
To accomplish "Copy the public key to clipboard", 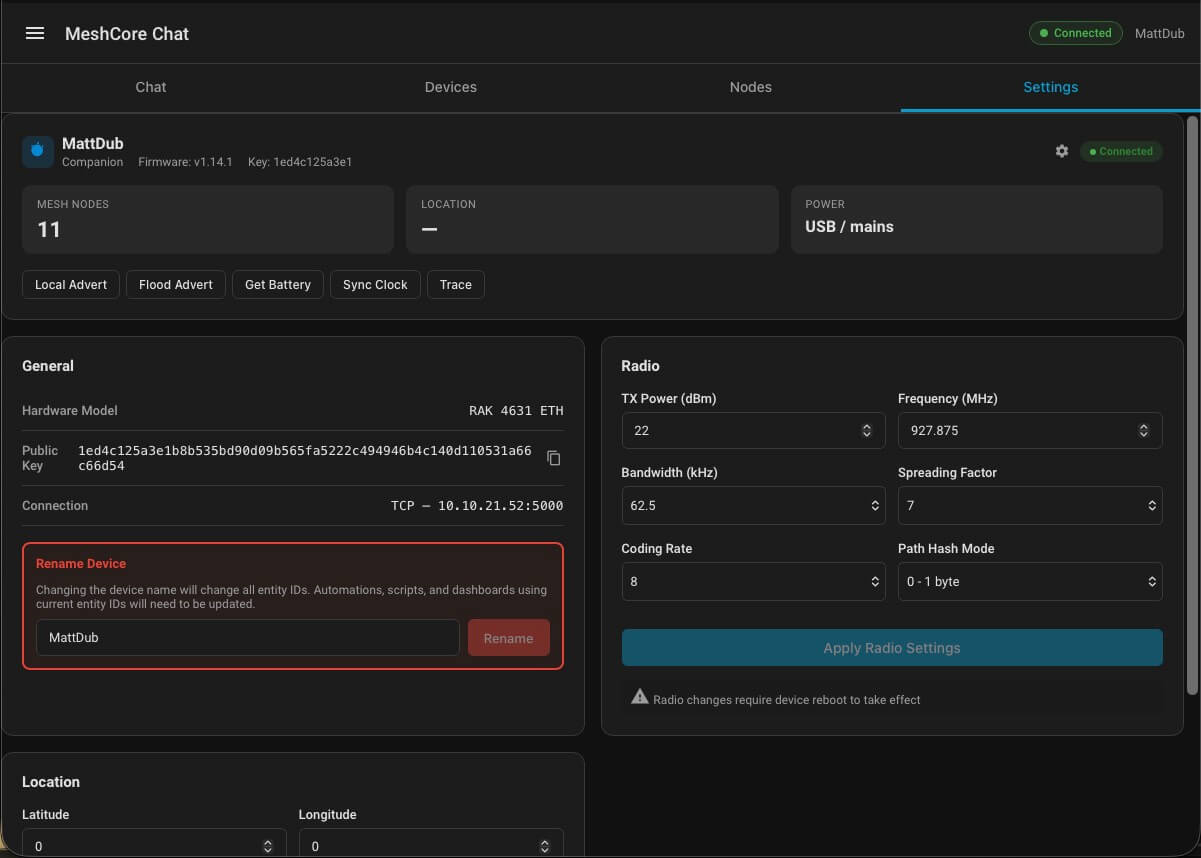I will point(554,458).
